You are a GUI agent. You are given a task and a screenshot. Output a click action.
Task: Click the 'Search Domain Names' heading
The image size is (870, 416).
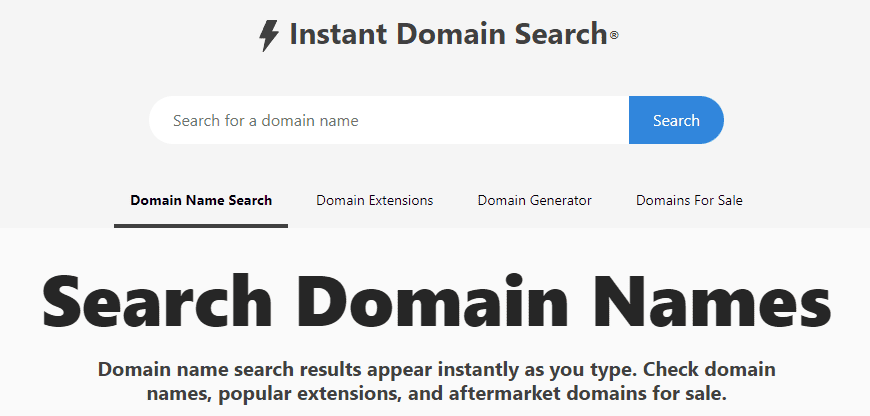pos(436,301)
